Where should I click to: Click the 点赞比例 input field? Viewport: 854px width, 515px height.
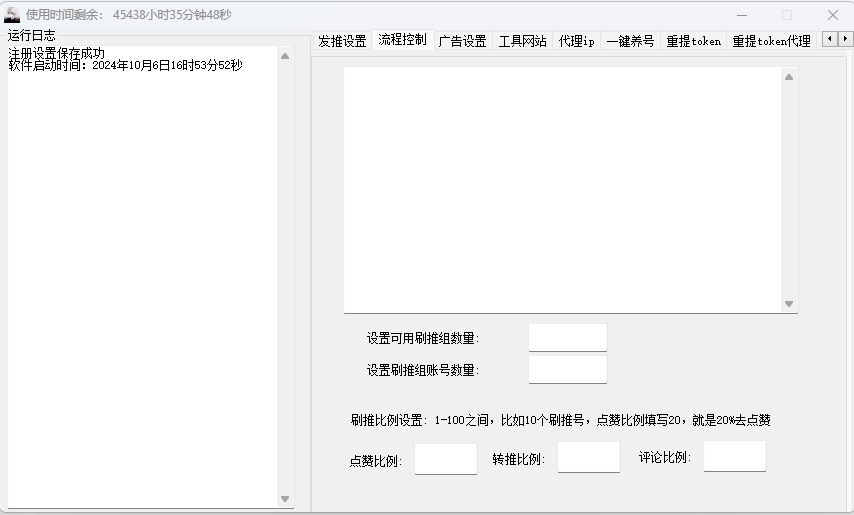tap(445, 460)
